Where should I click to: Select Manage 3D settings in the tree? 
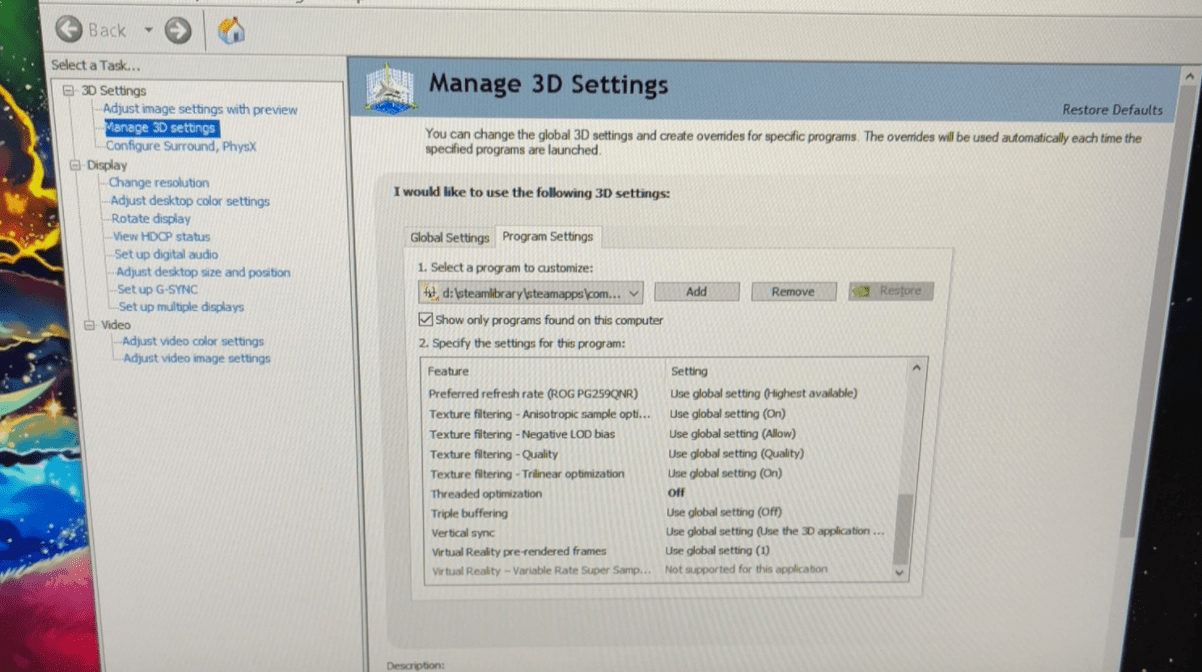pos(160,128)
